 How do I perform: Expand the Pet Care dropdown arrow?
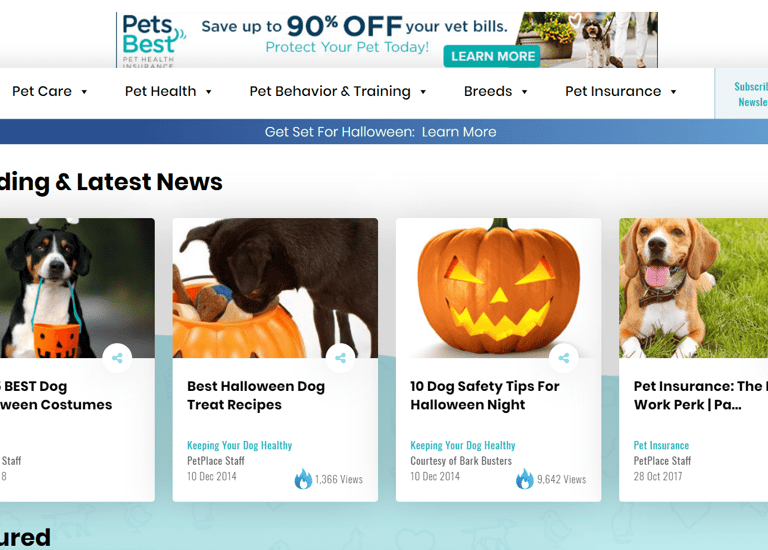click(x=84, y=92)
